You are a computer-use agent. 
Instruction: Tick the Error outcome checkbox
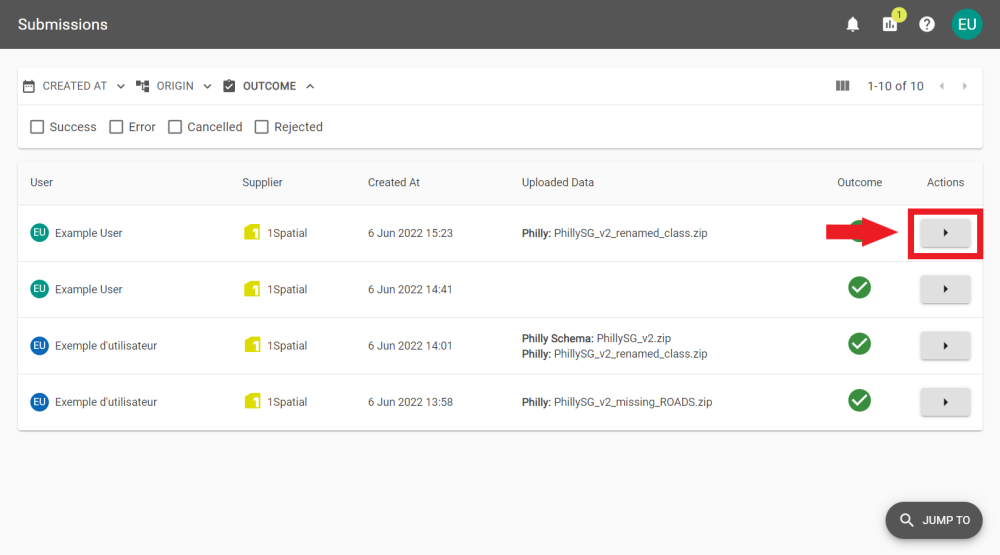(116, 127)
